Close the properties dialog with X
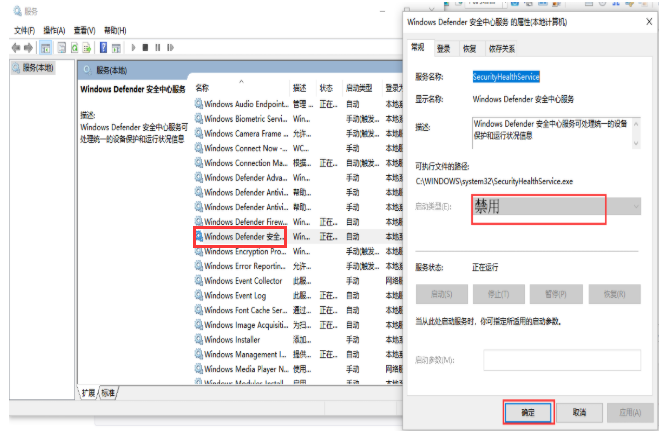This screenshot has height=431, width=660. [649, 22]
